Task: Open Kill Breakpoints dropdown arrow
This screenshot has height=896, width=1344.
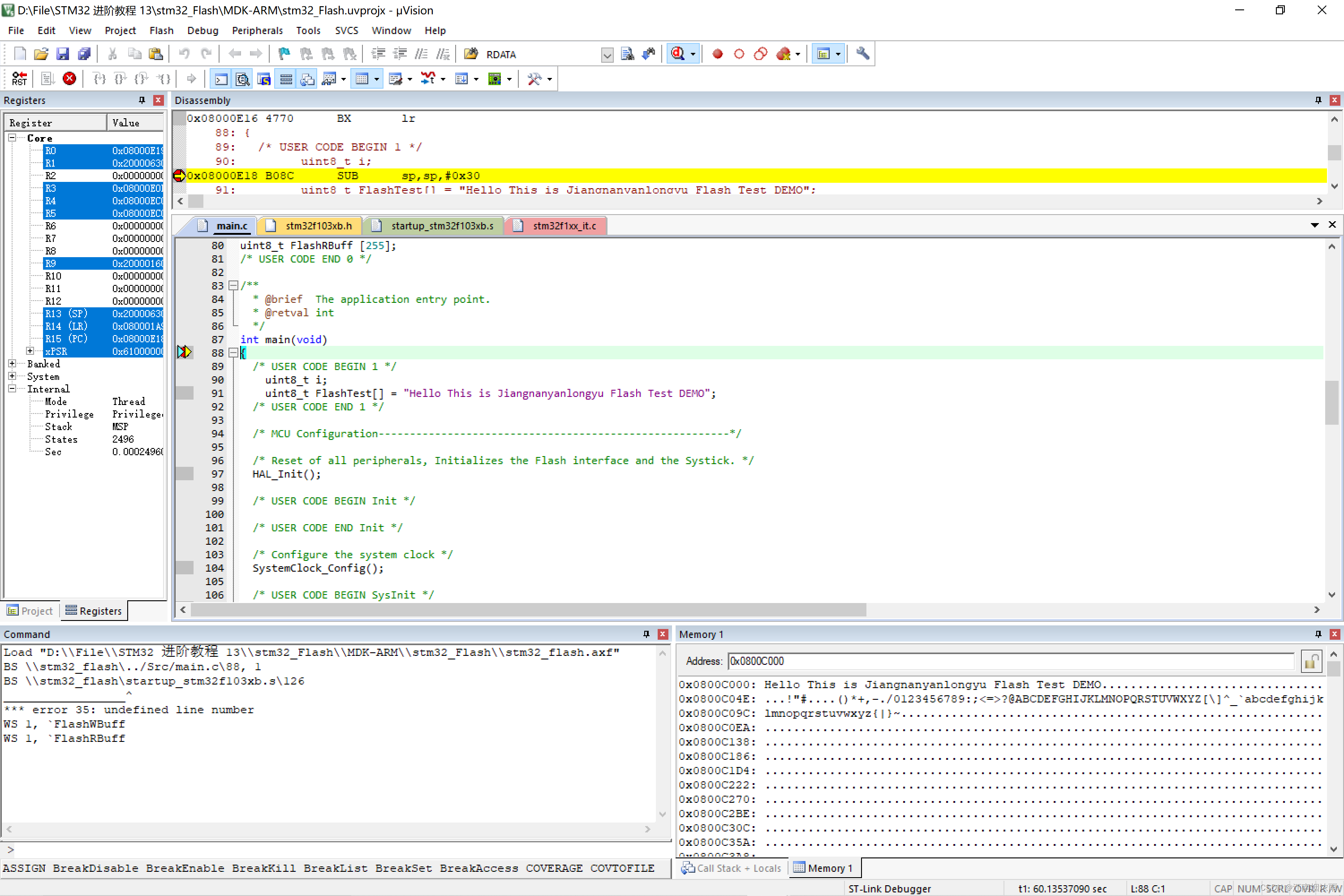Action: [x=798, y=54]
